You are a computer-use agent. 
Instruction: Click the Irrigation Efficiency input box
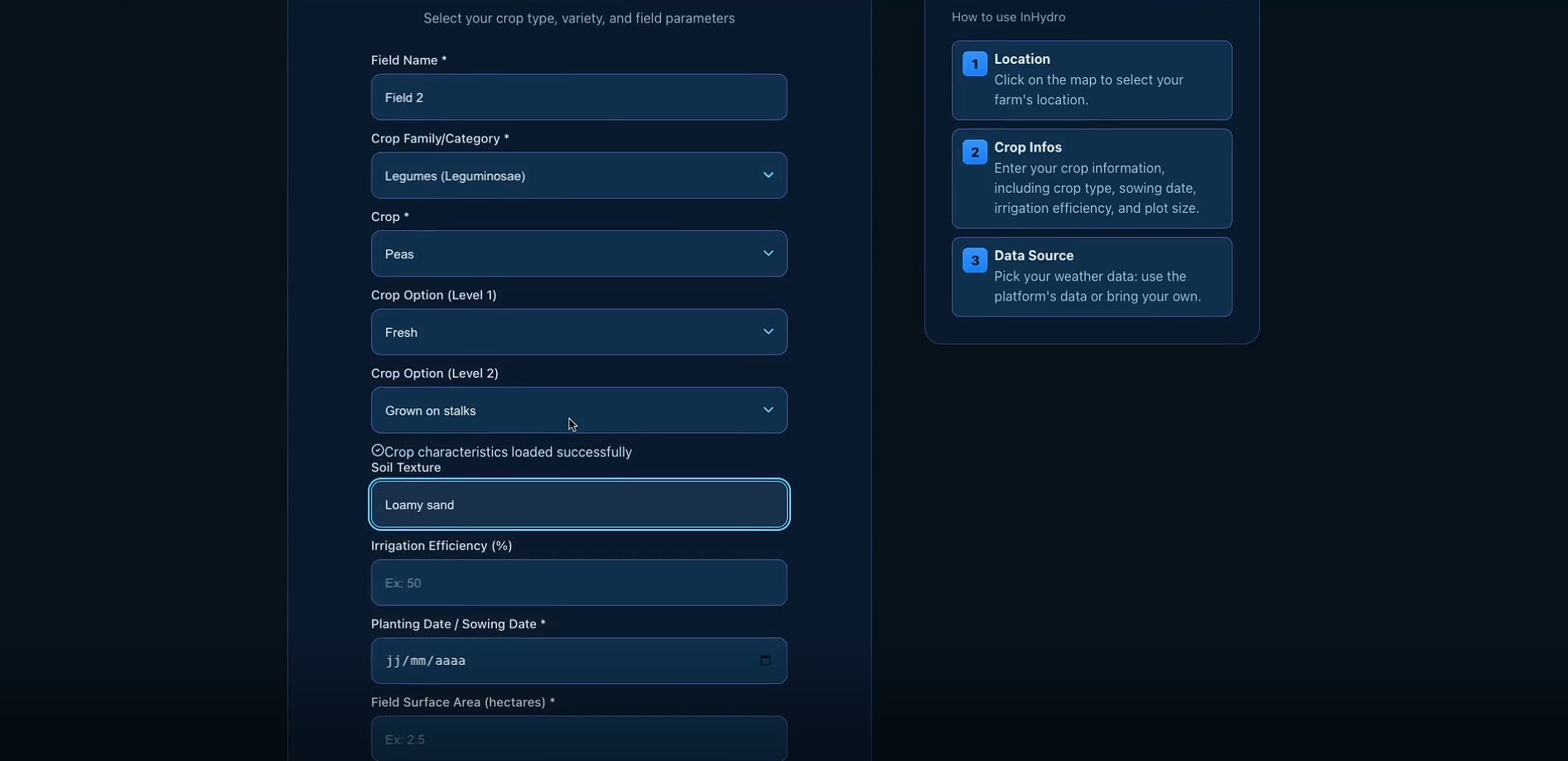coord(578,583)
